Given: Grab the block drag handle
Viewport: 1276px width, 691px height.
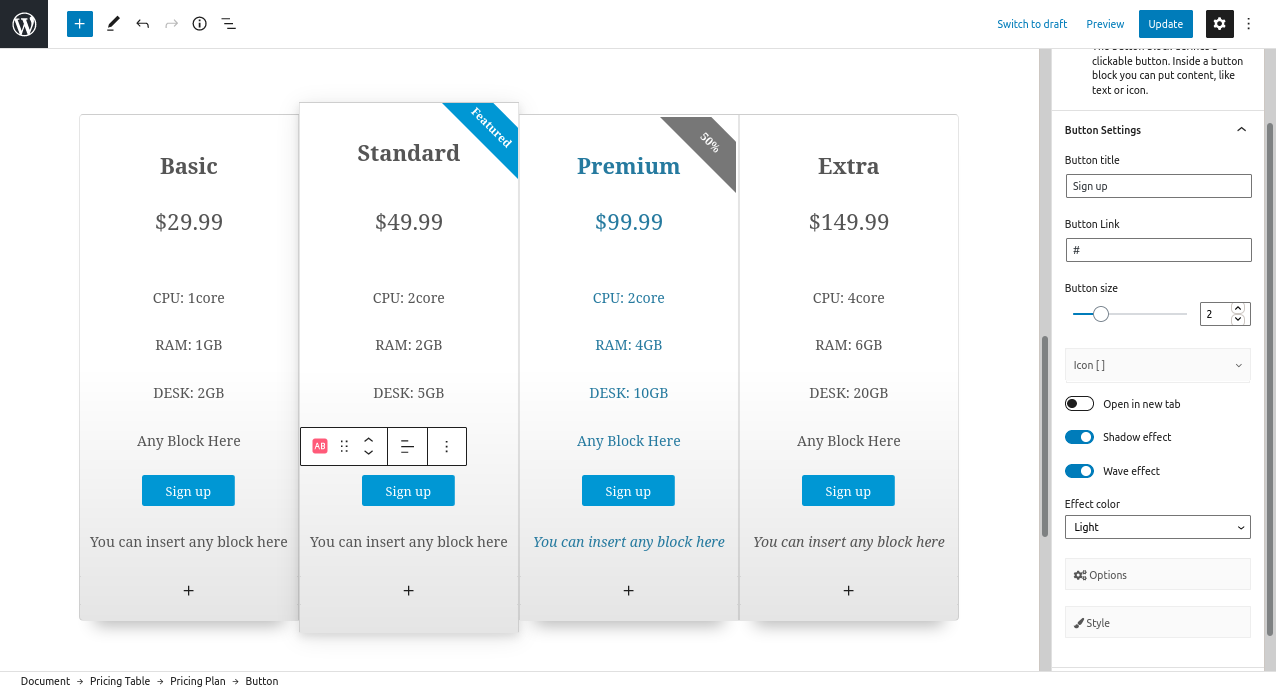Looking at the screenshot, I should tap(345, 447).
